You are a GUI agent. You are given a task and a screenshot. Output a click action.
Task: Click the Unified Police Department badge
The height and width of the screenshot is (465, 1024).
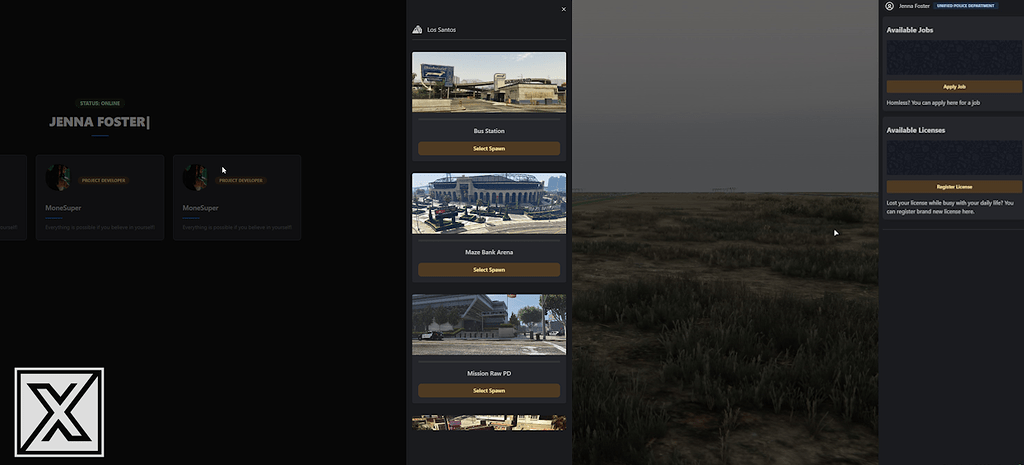pyautogui.click(x=966, y=6)
